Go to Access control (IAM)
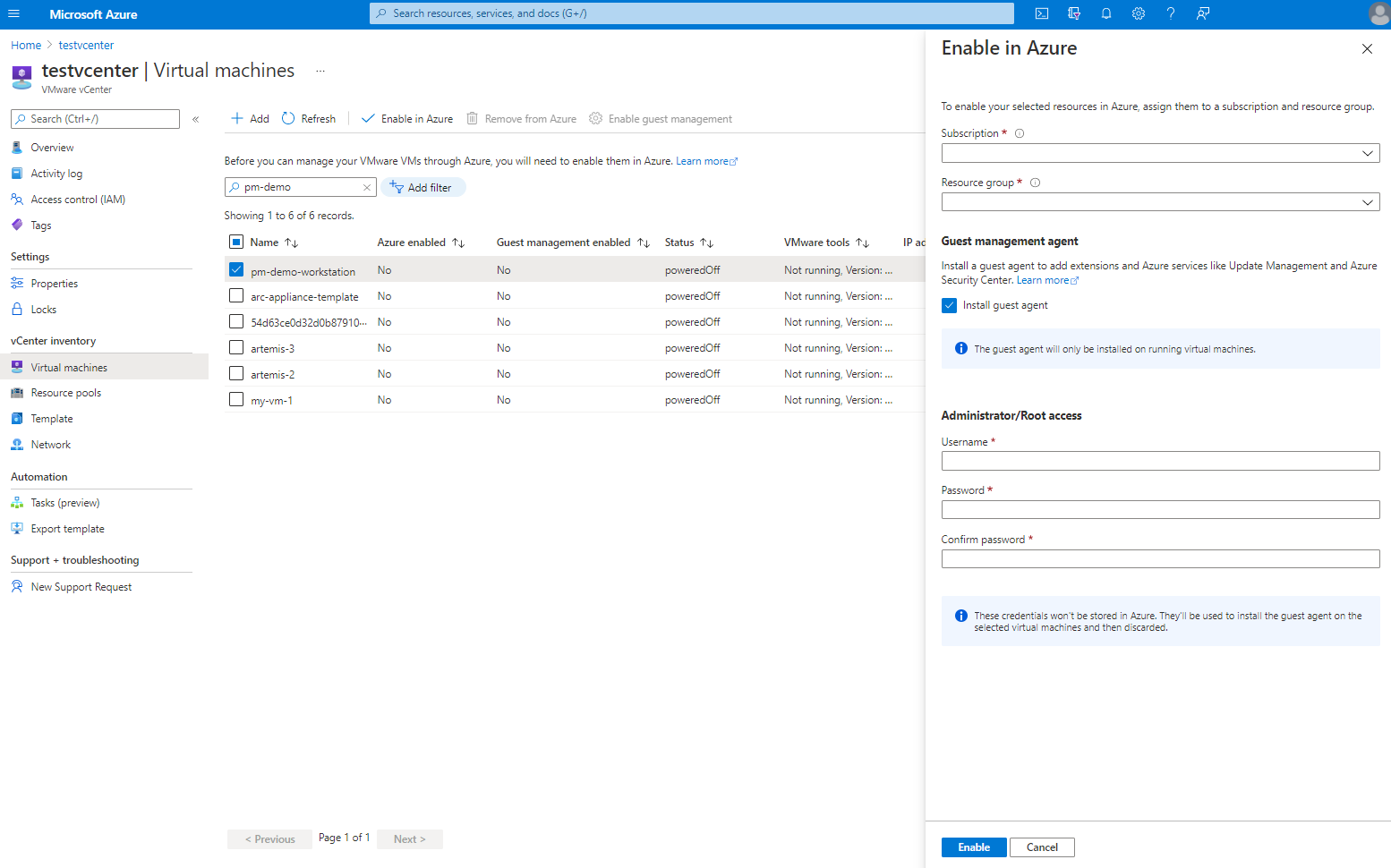The image size is (1391, 868). pos(78,200)
